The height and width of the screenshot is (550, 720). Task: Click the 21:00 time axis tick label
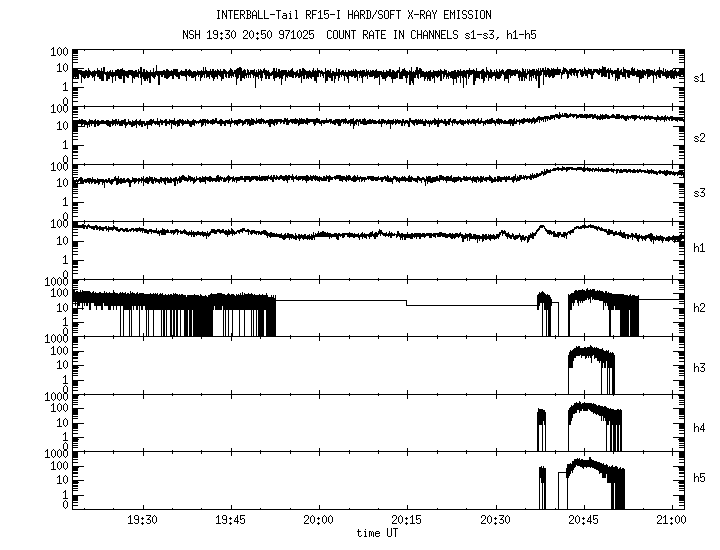pyautogui.click(x=671, y=522)
